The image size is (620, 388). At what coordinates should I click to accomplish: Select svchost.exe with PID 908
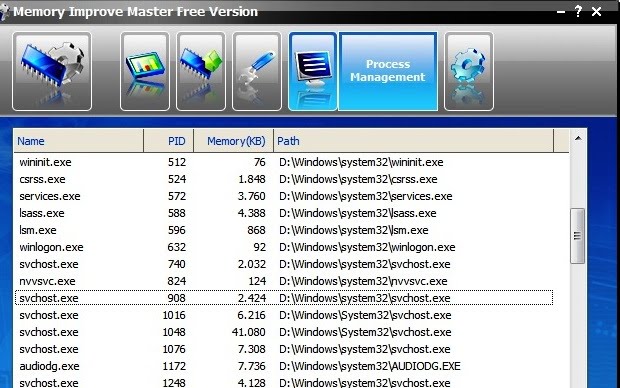[284, 298]
